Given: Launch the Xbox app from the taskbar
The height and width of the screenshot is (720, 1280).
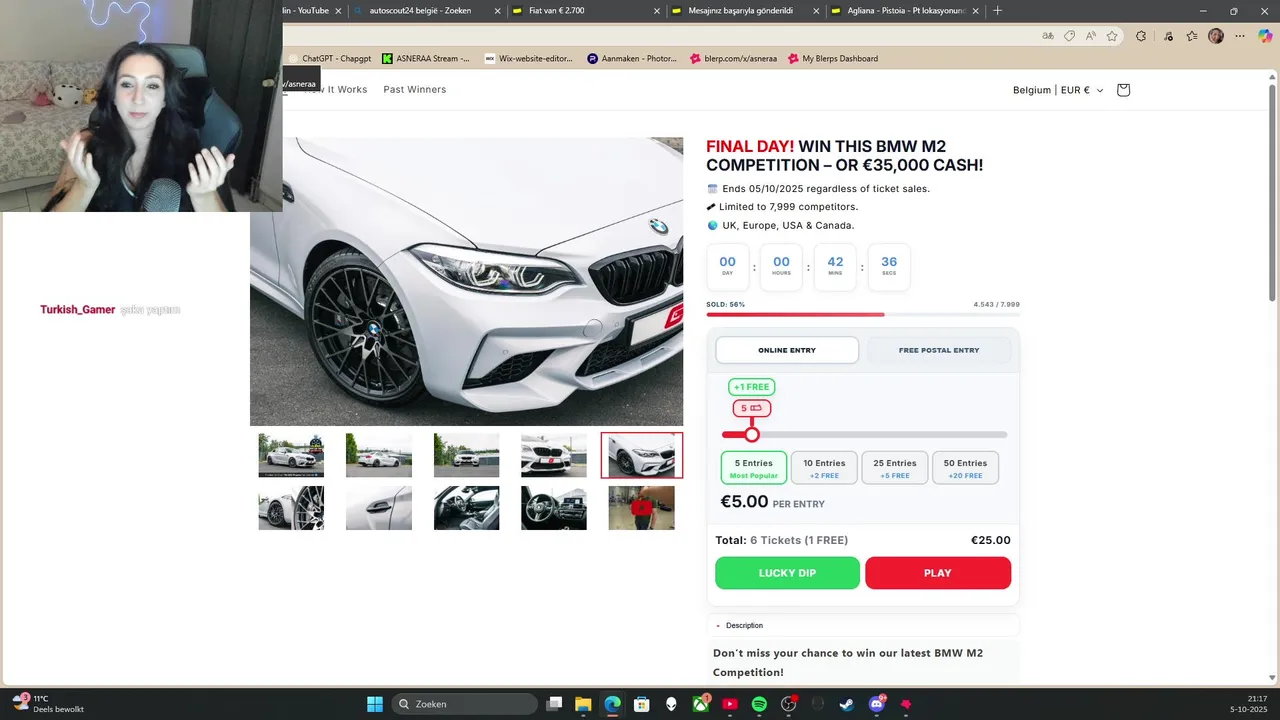Looking at the screenshot, I should point(701,704).
